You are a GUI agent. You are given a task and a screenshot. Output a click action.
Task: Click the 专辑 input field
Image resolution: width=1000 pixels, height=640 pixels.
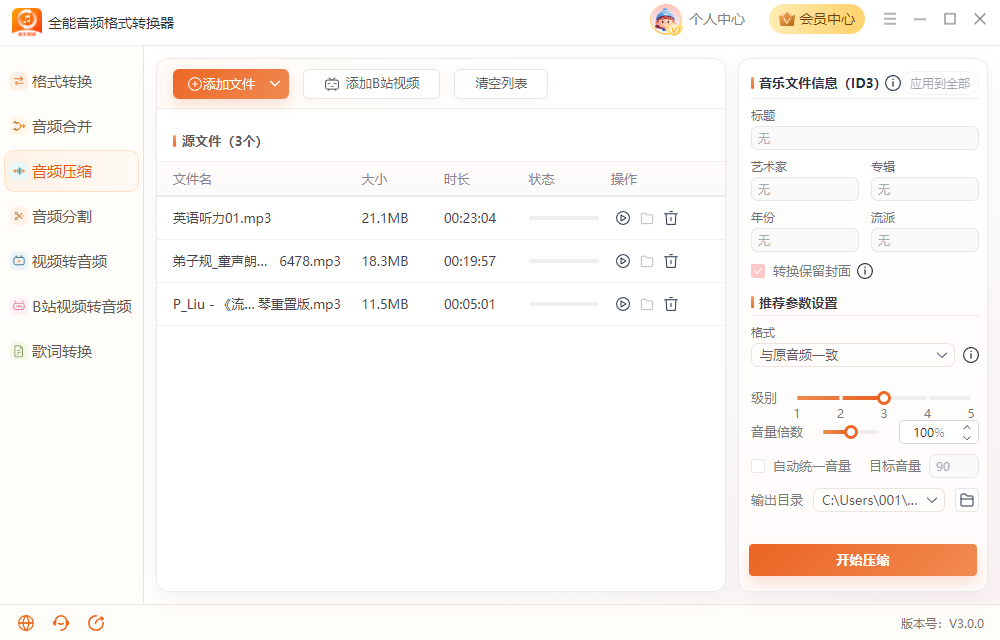(x=925, y=189)
